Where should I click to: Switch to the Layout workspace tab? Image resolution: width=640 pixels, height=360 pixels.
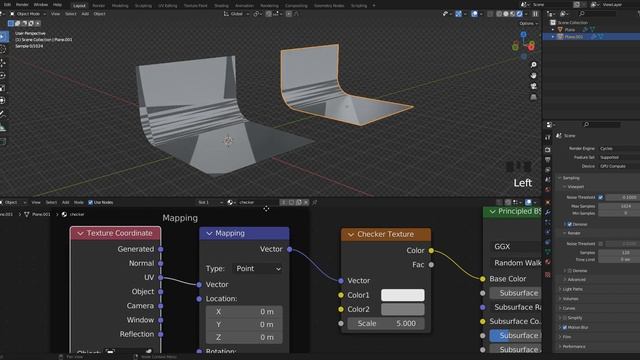point(79,6)
